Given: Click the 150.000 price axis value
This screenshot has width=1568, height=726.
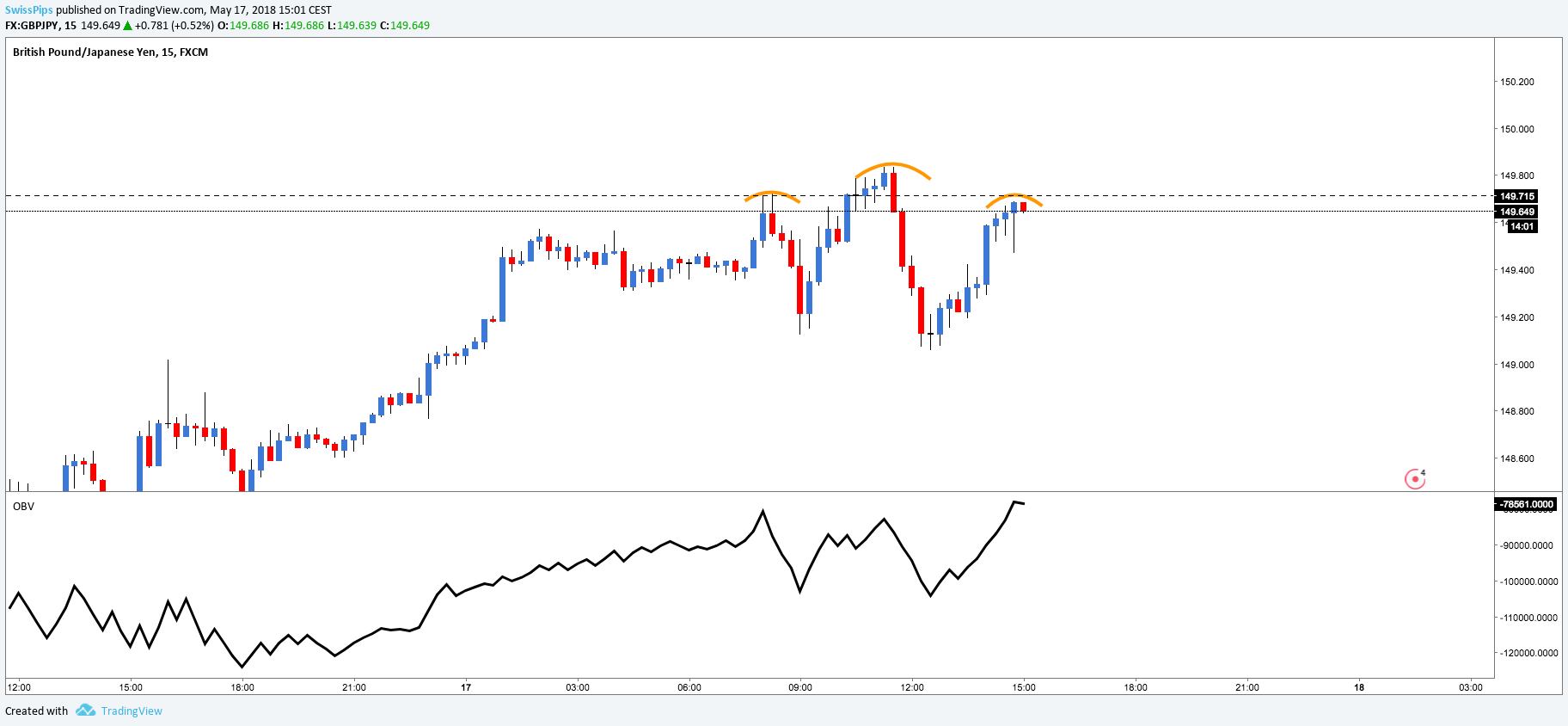Looking at the screenshot, I should (x=1517, y=129).
